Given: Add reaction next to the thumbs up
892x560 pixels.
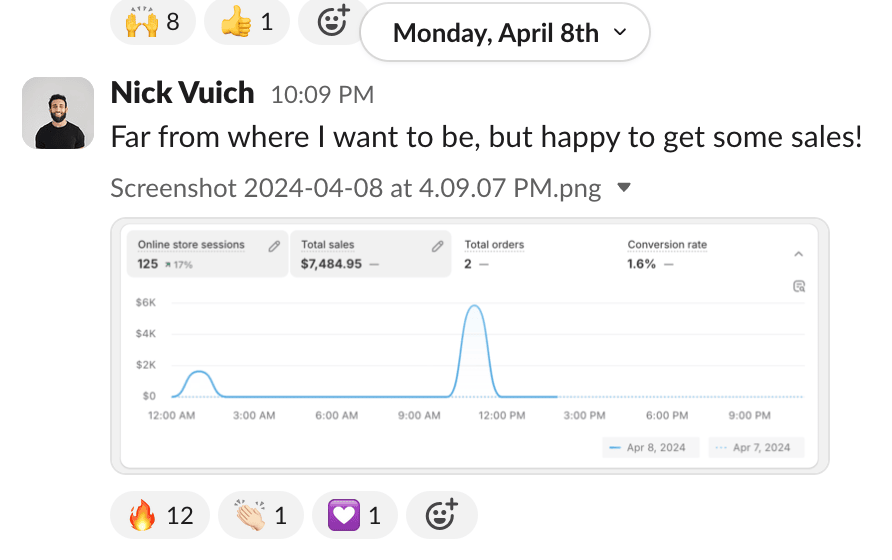Looking at the screenshot, I should [x=331, y=21].
